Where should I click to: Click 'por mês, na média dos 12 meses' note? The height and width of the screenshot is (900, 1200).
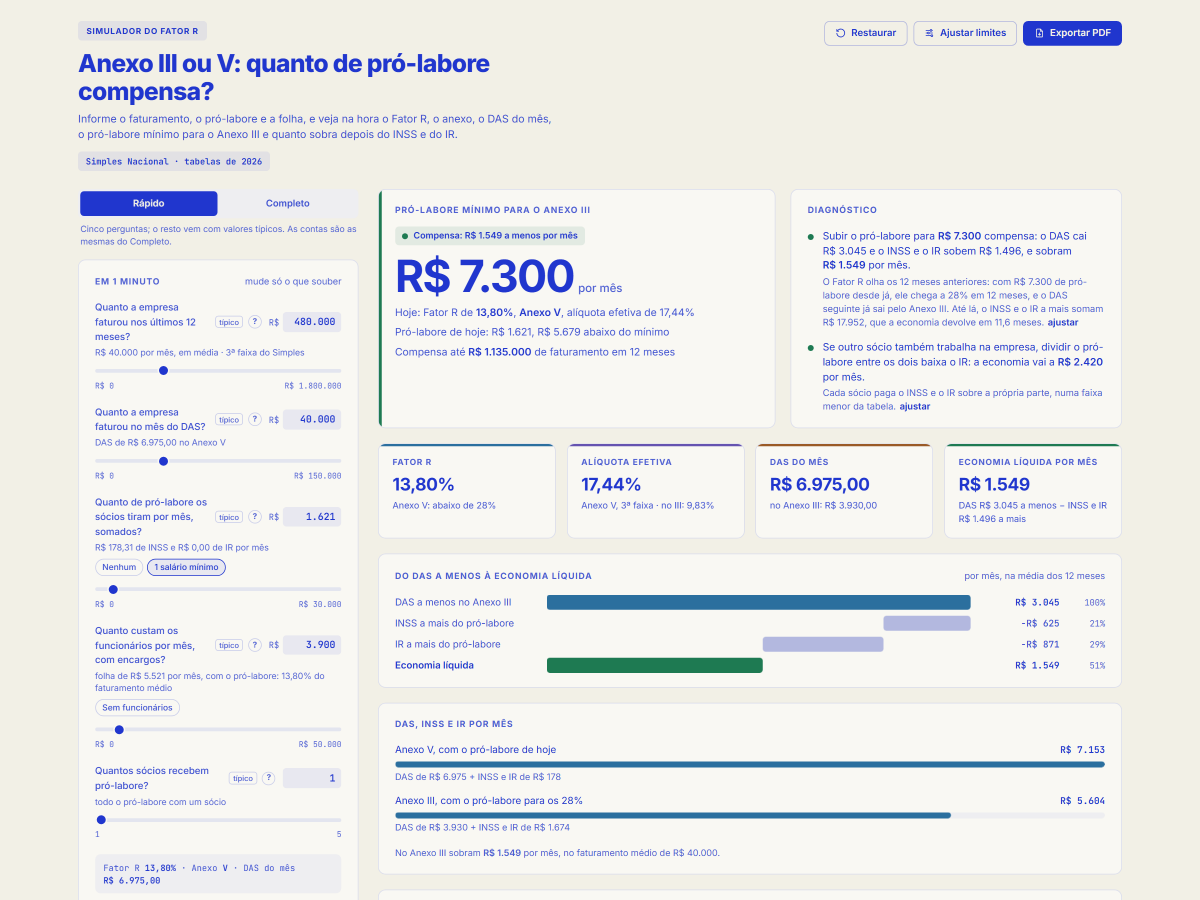pyautogui.click(x=1035, y=576)
